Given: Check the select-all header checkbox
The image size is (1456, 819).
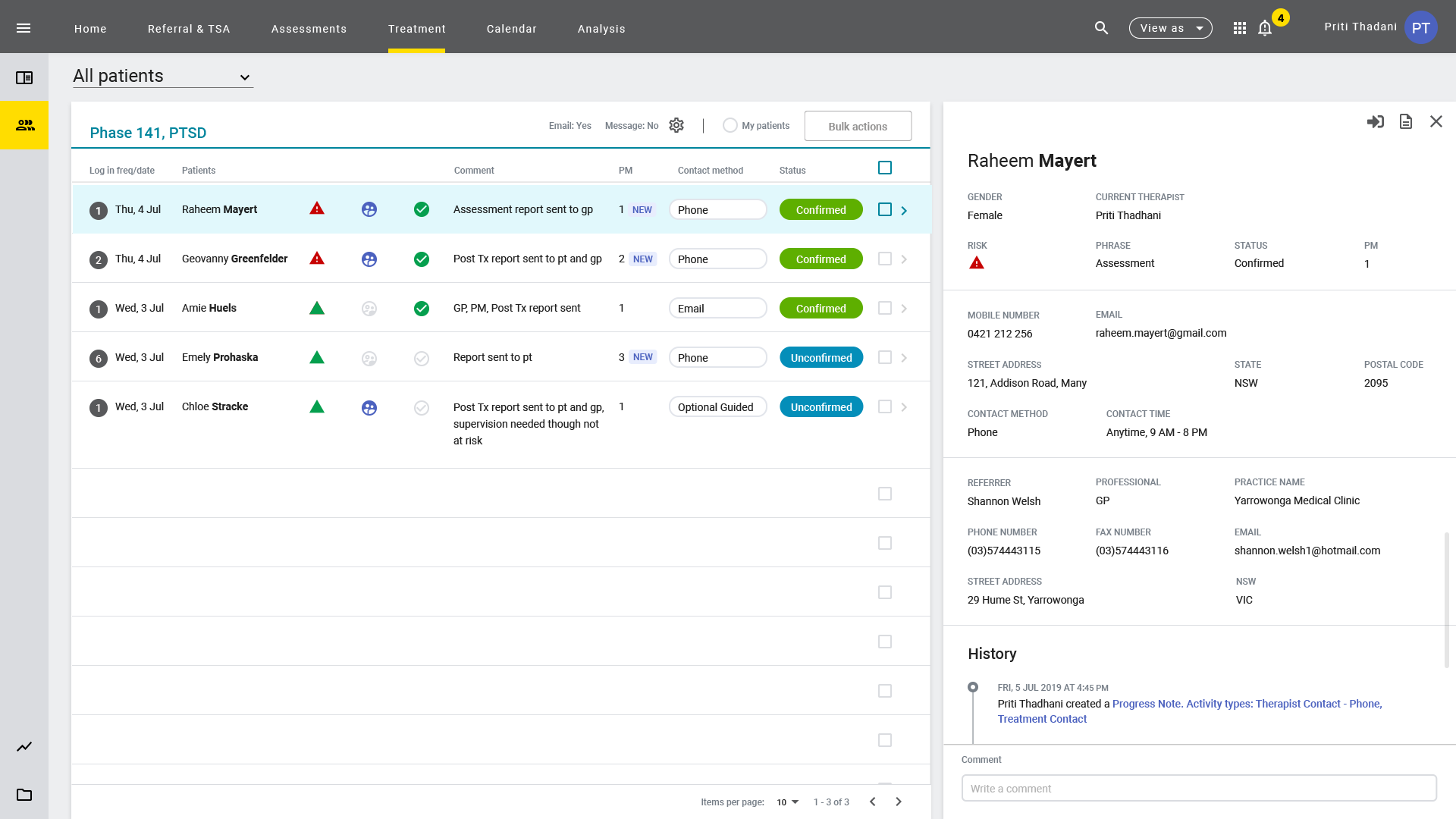Looking at the screenshot, I should (x=884, y=168).
